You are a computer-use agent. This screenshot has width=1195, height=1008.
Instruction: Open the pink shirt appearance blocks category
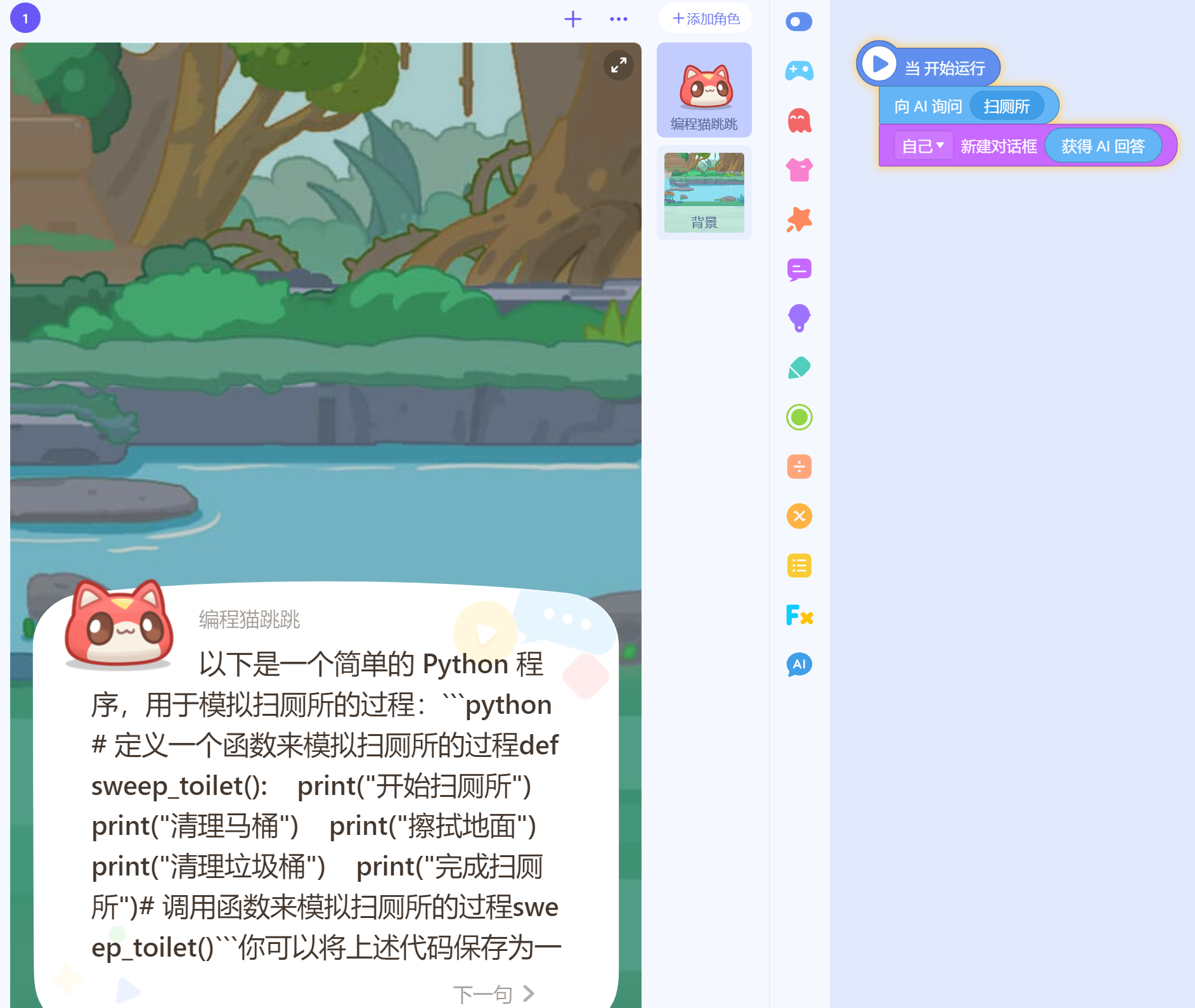799,170
